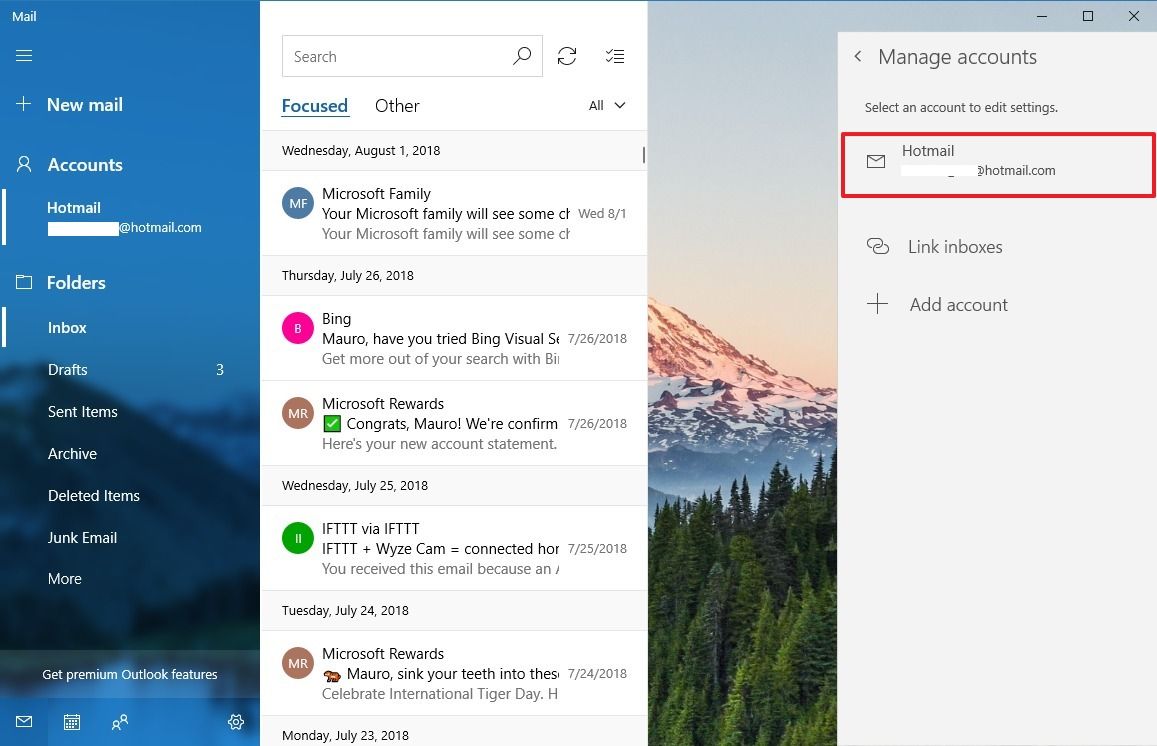Screen dimensions: 1157x746
Task: Open People using the contacts icon
Action: pyautogui.click(x=119, y=721)
